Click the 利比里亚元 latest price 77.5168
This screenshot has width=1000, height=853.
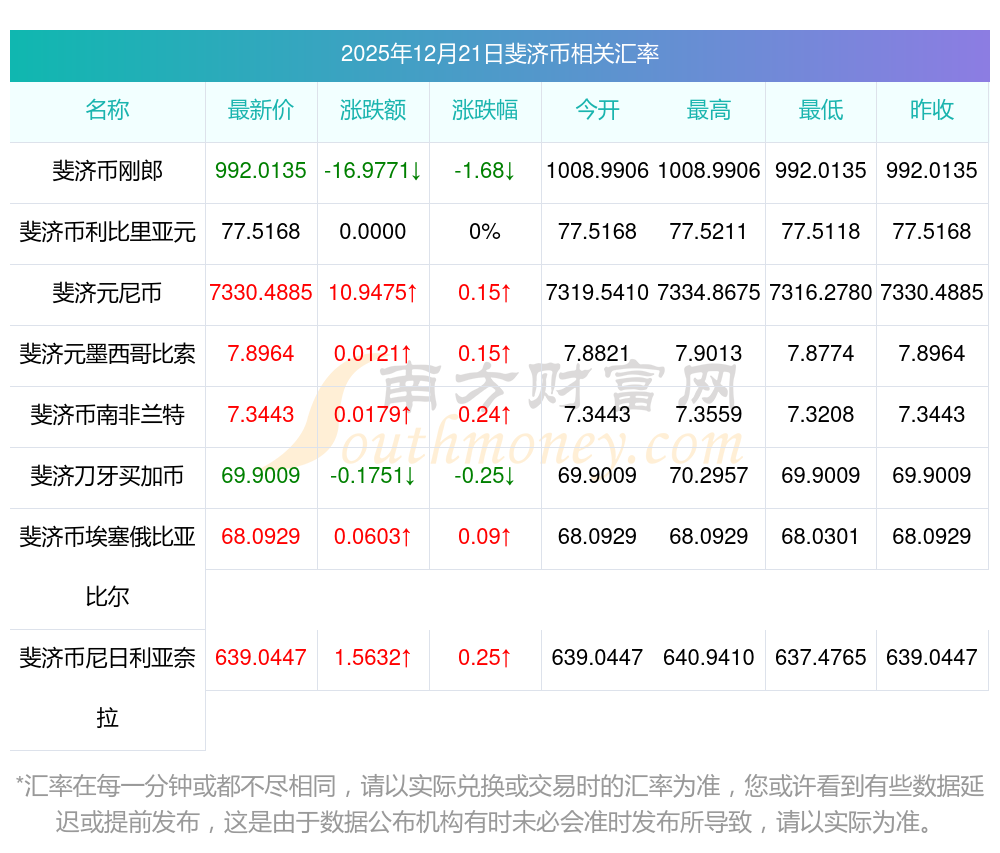261,231
